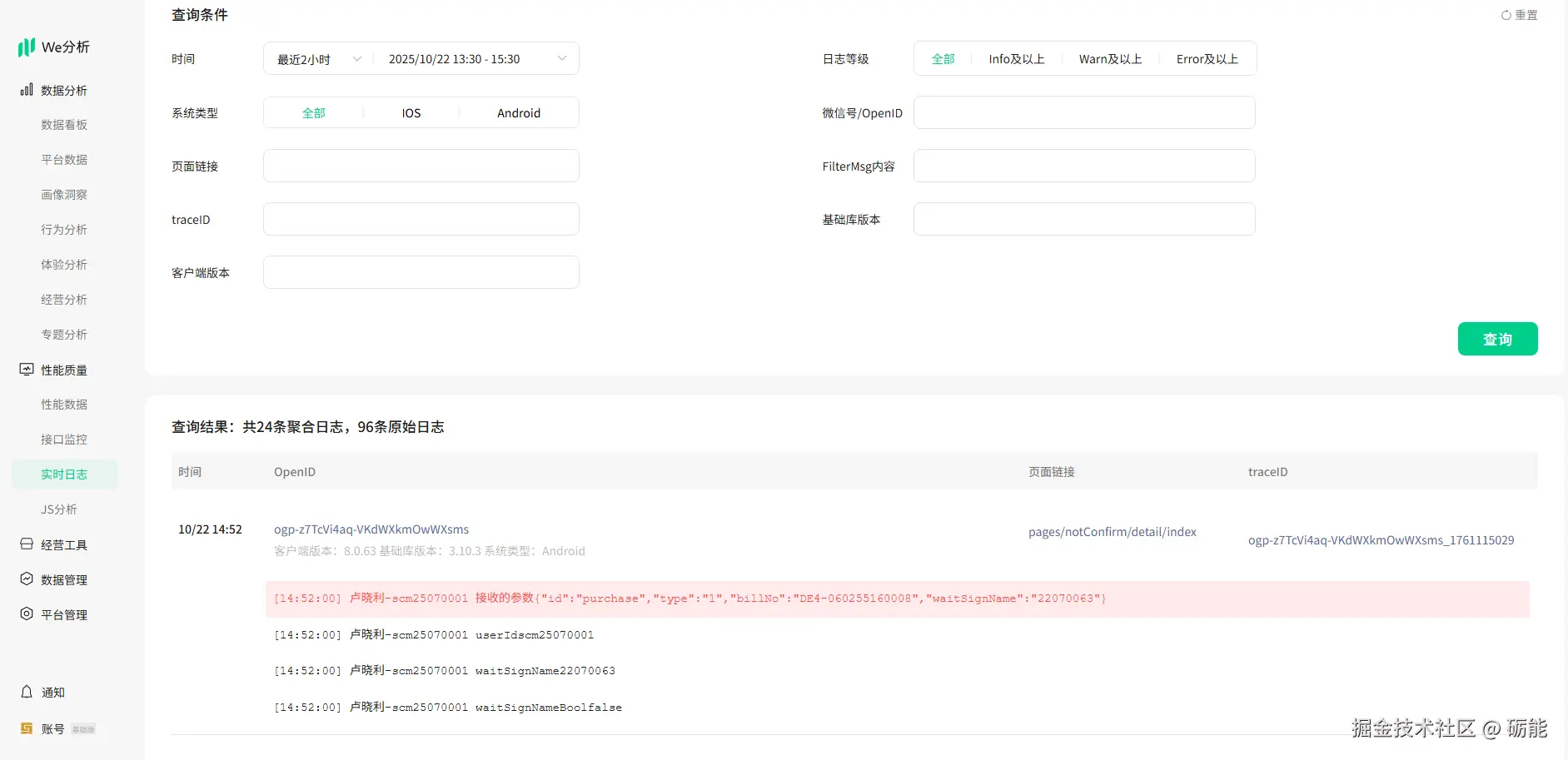Image resolution: width=1568 pixels, height=760 pixels.
Task: Click the 性能质量 monitor icon
Action: [x=27, y=370]
